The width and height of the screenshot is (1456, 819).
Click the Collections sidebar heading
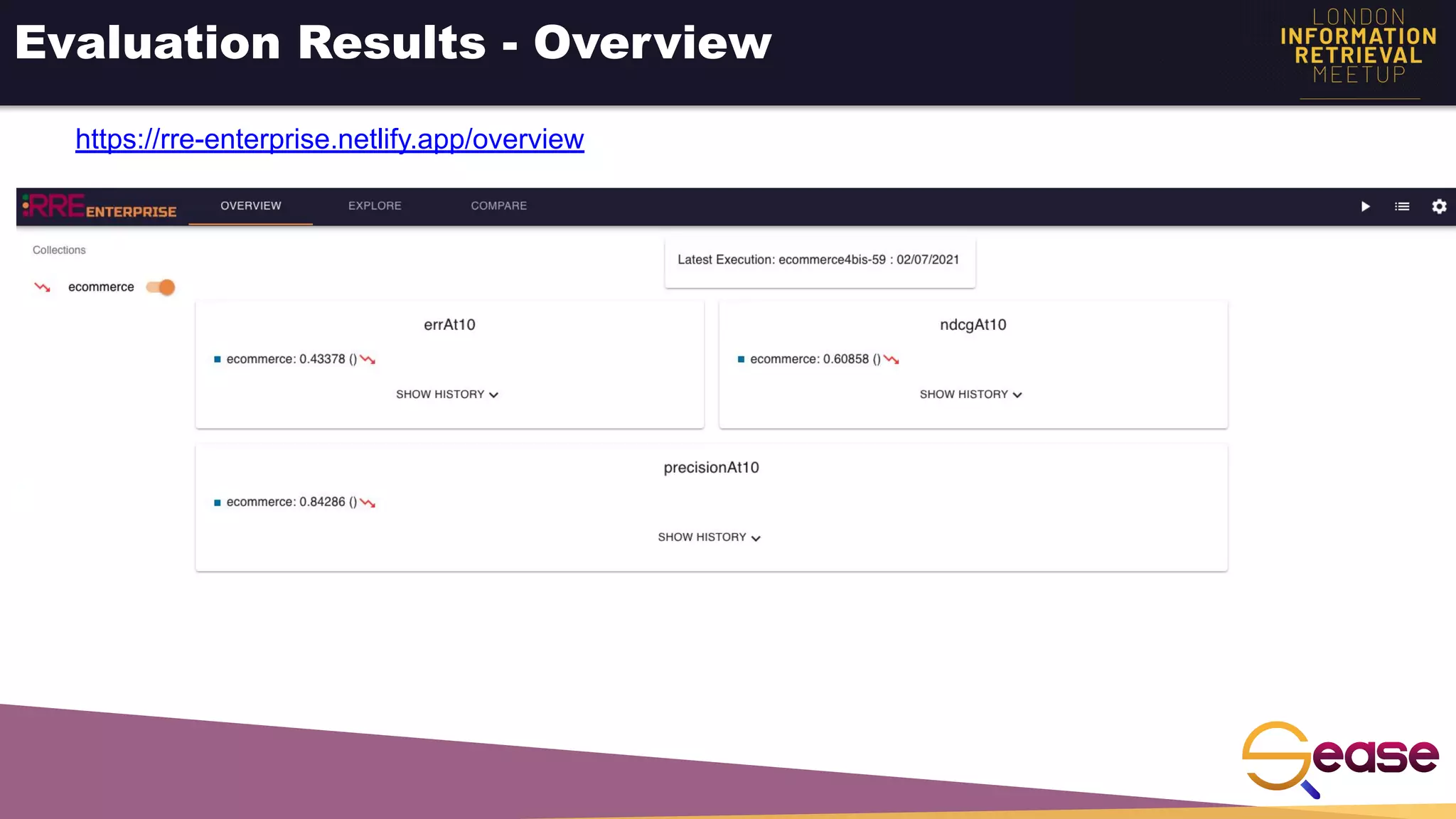click(59, 250)
